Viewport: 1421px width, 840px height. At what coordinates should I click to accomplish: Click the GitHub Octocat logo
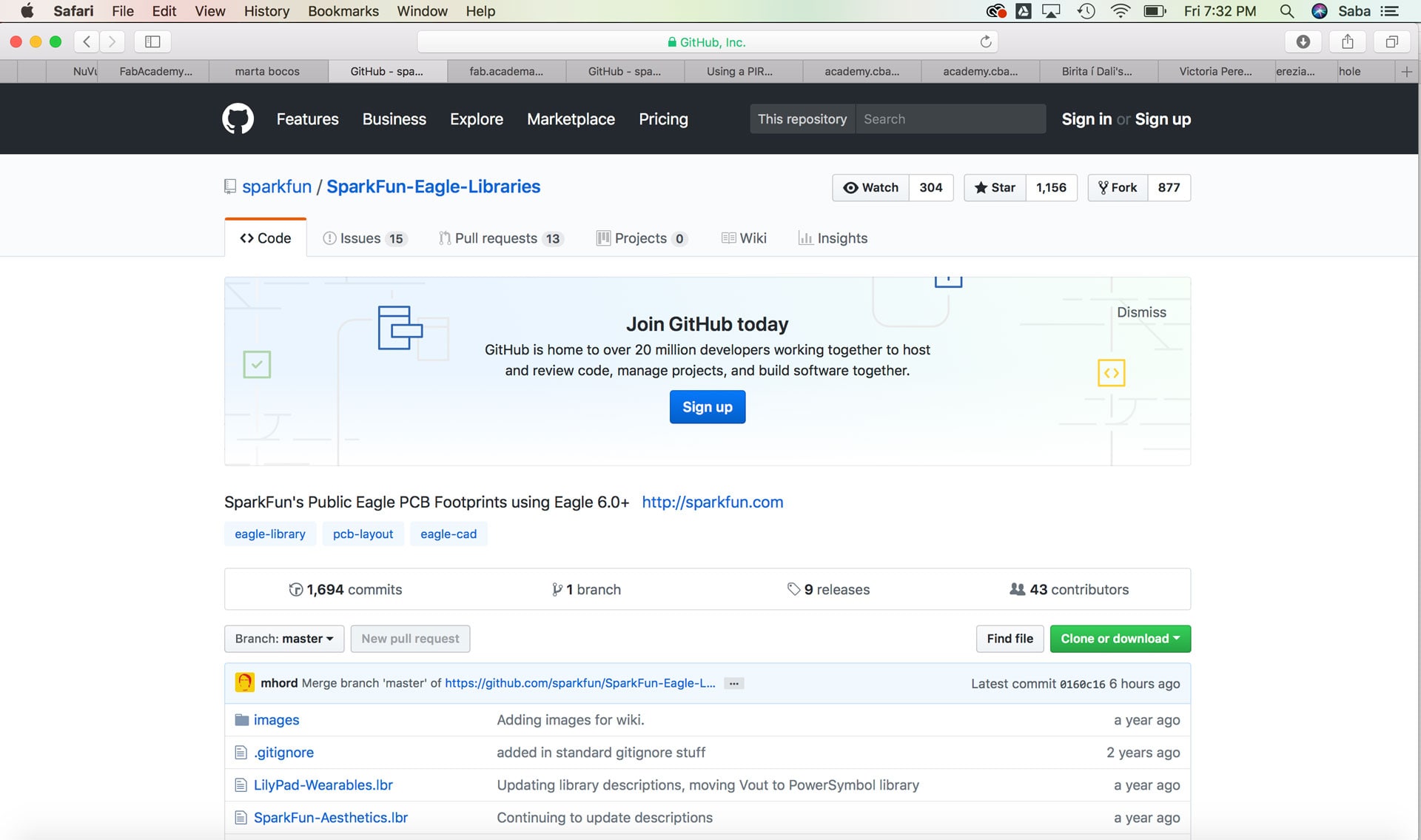click(x=238, y=119)
